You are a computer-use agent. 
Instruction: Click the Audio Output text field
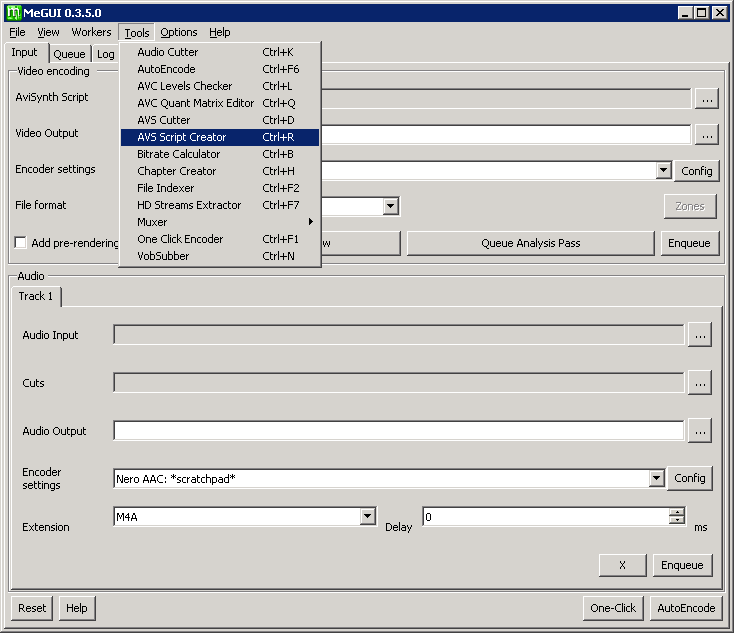398,431
